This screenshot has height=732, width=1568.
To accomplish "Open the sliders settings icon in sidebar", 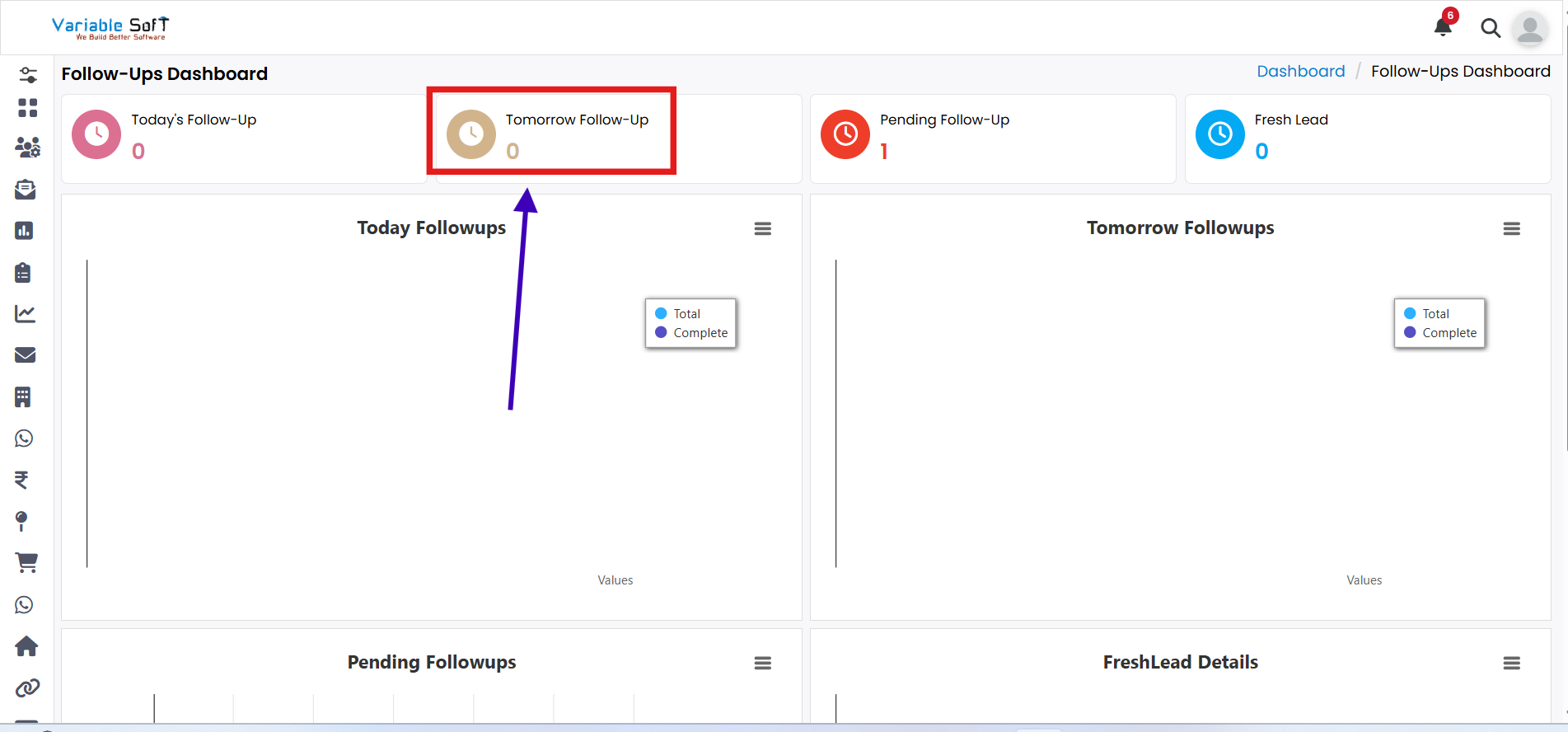I will (x=27, y=75).
